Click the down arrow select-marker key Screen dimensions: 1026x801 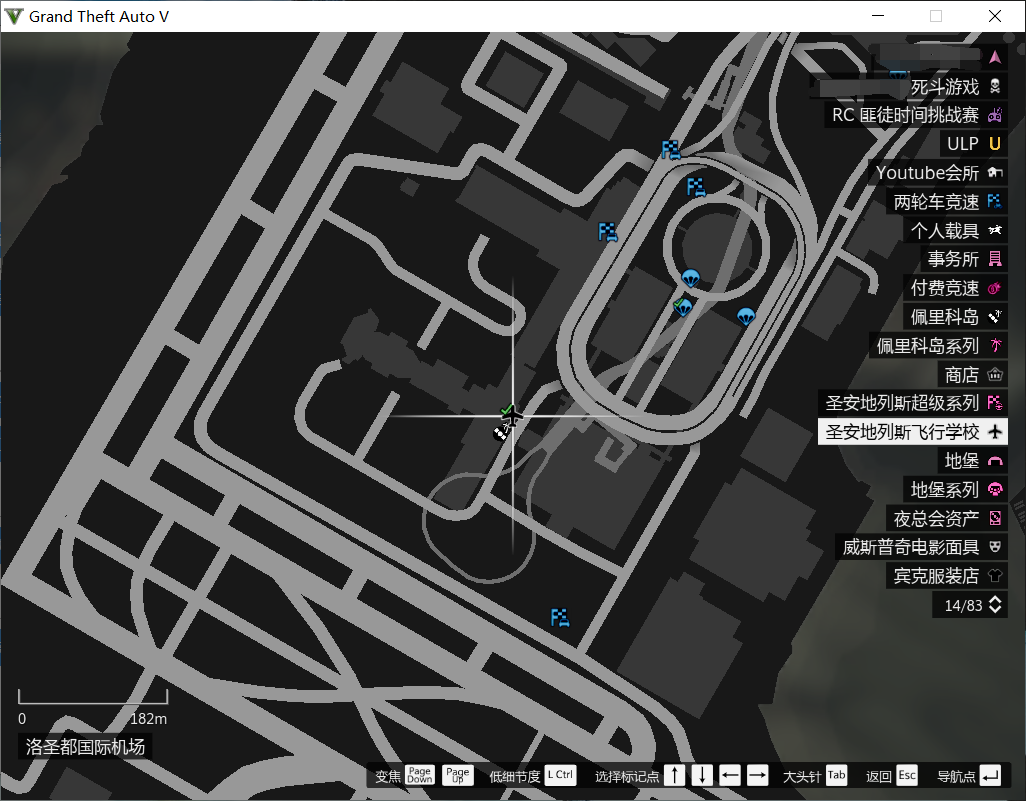click(x=702, y=776)
